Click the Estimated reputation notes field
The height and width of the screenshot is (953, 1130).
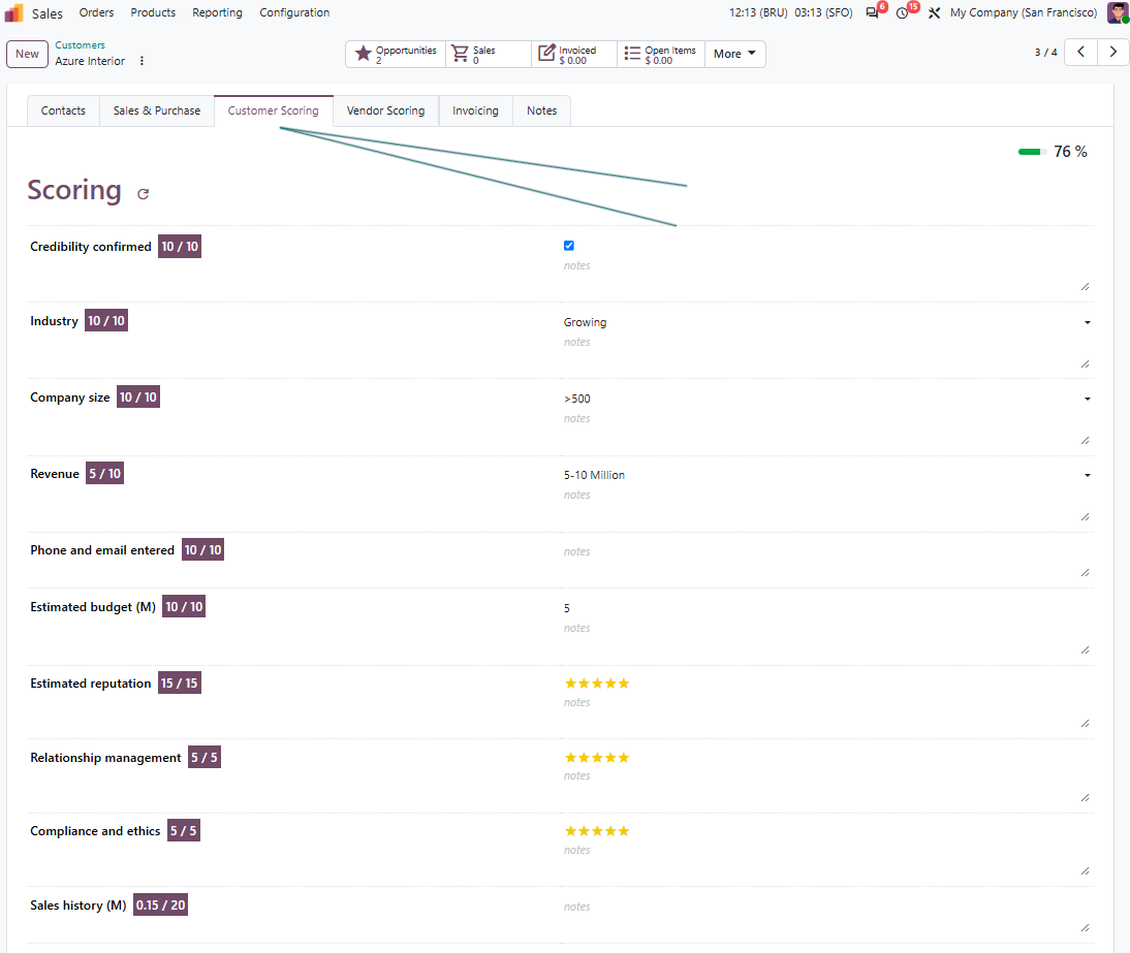click(827, 712)
